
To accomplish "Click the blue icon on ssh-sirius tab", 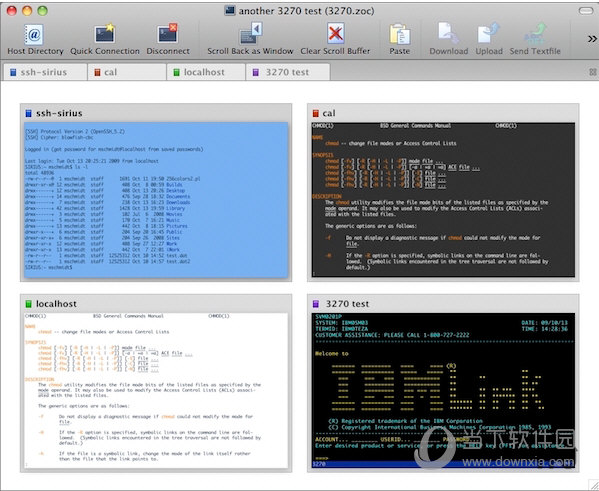I will point(13,72).
